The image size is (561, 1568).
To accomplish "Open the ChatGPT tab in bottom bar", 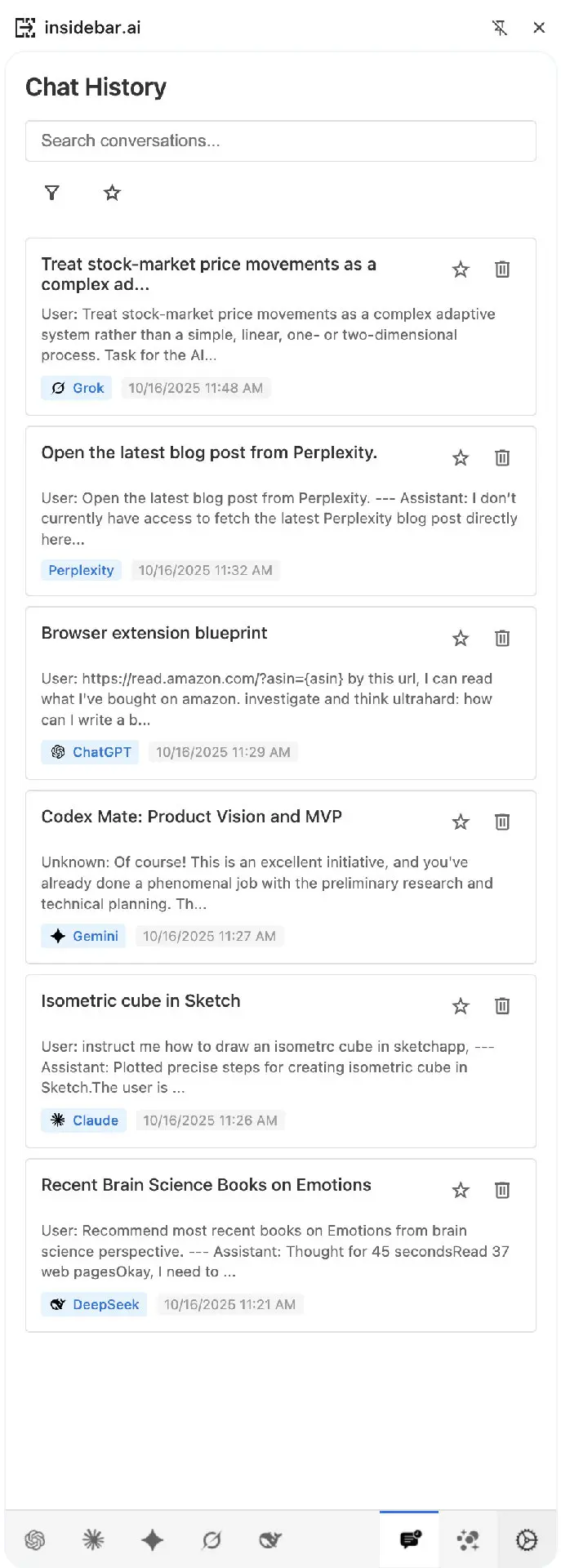I will pyautogui.click(x=34, y=1540).
